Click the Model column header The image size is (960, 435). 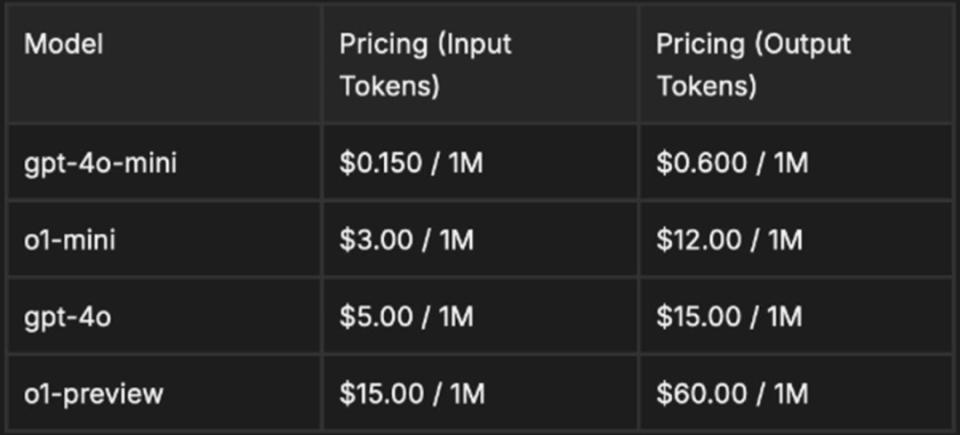point(64,45)
